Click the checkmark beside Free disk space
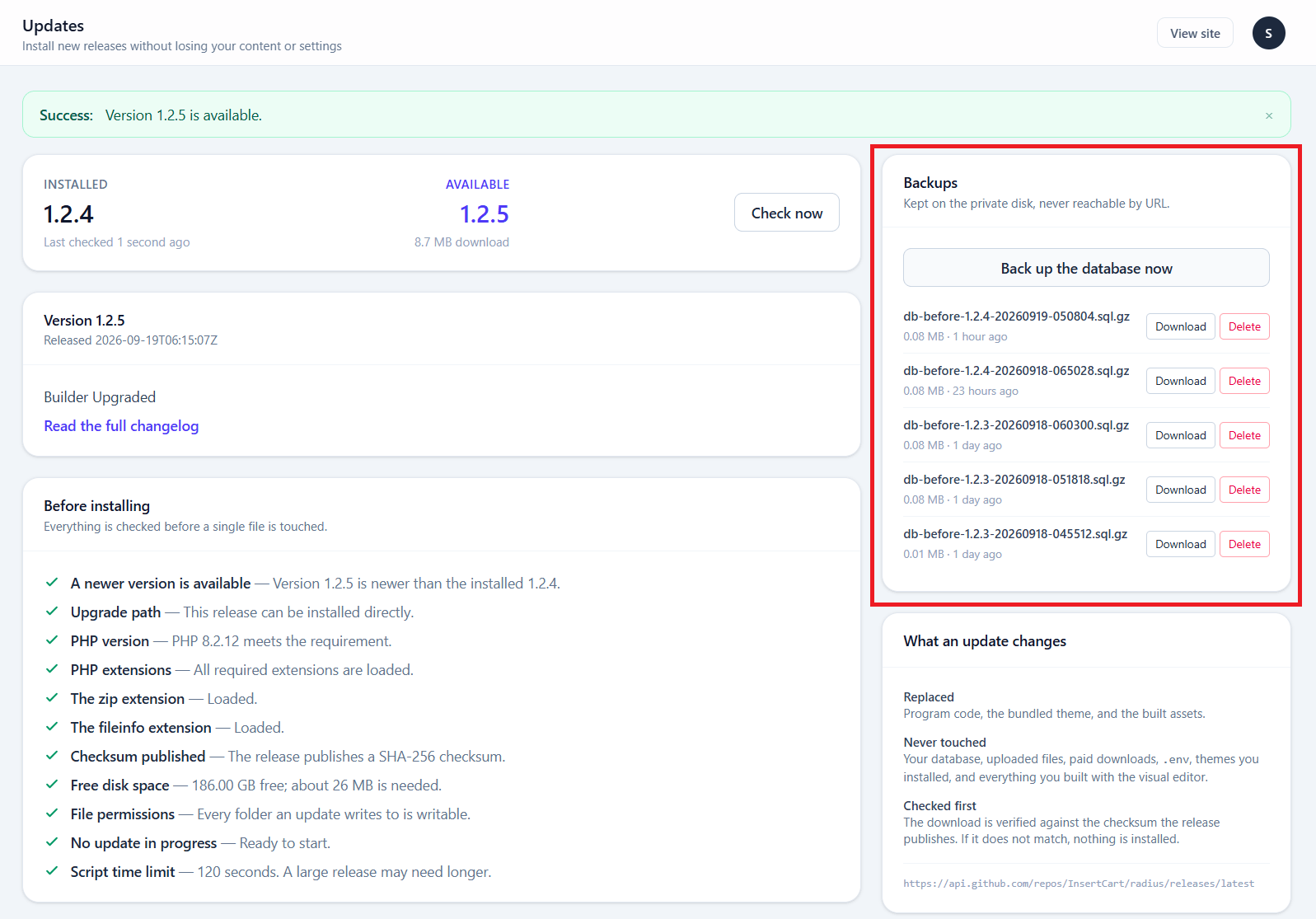Viewport: 1316px width, 919px height. tap(52, 785)
